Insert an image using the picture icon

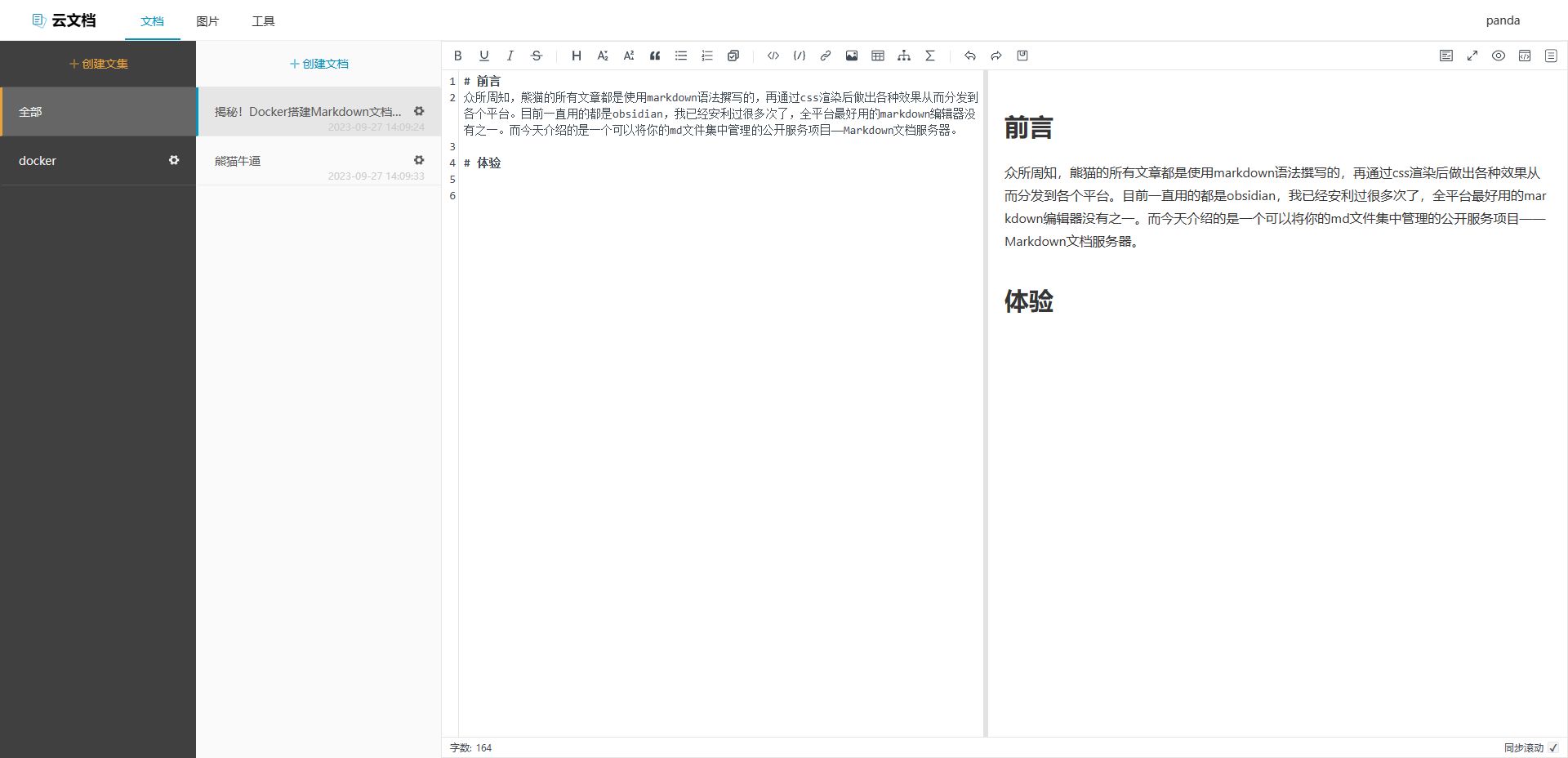tap(852, 56)
